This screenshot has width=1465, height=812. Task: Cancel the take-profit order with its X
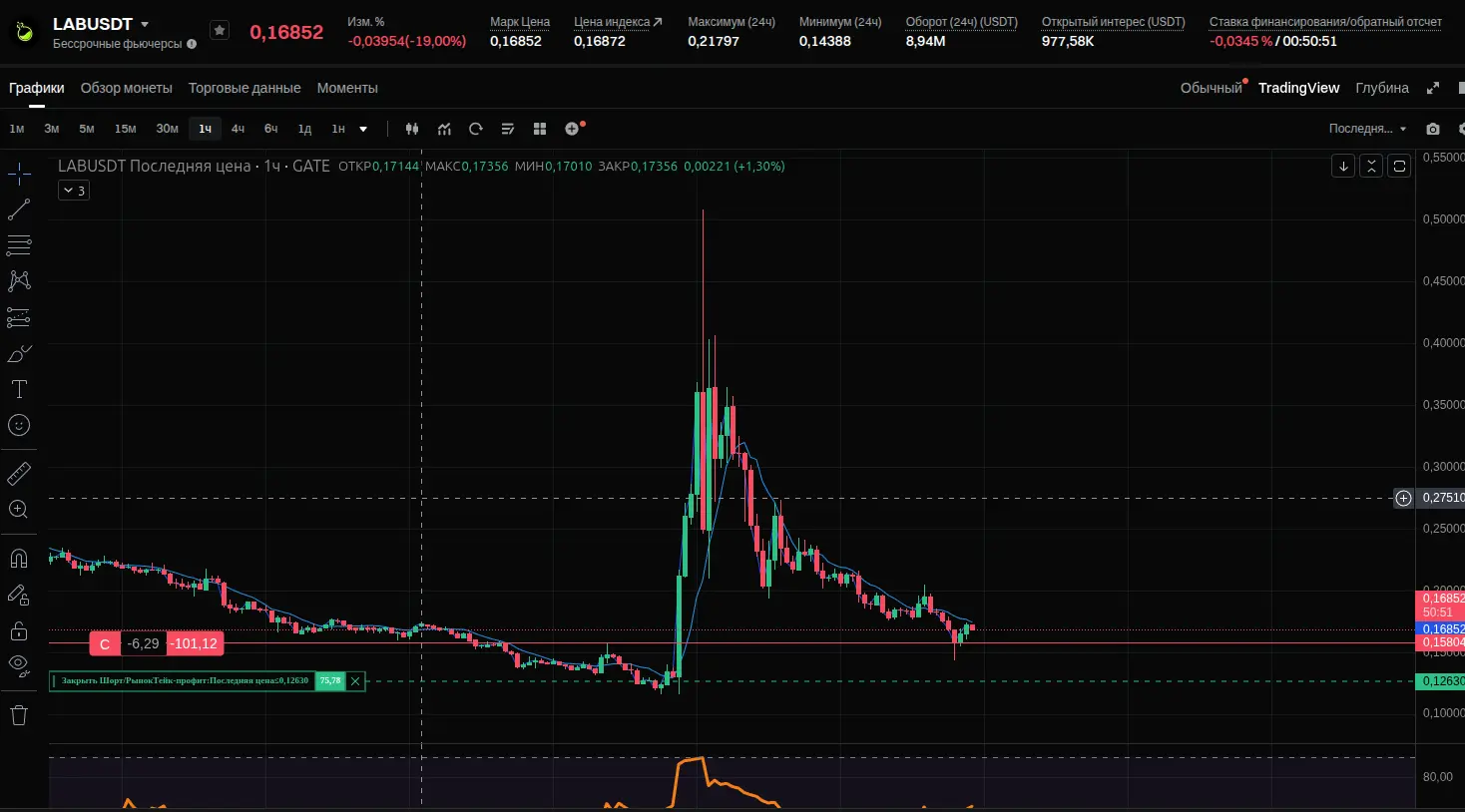pos(355,681)
